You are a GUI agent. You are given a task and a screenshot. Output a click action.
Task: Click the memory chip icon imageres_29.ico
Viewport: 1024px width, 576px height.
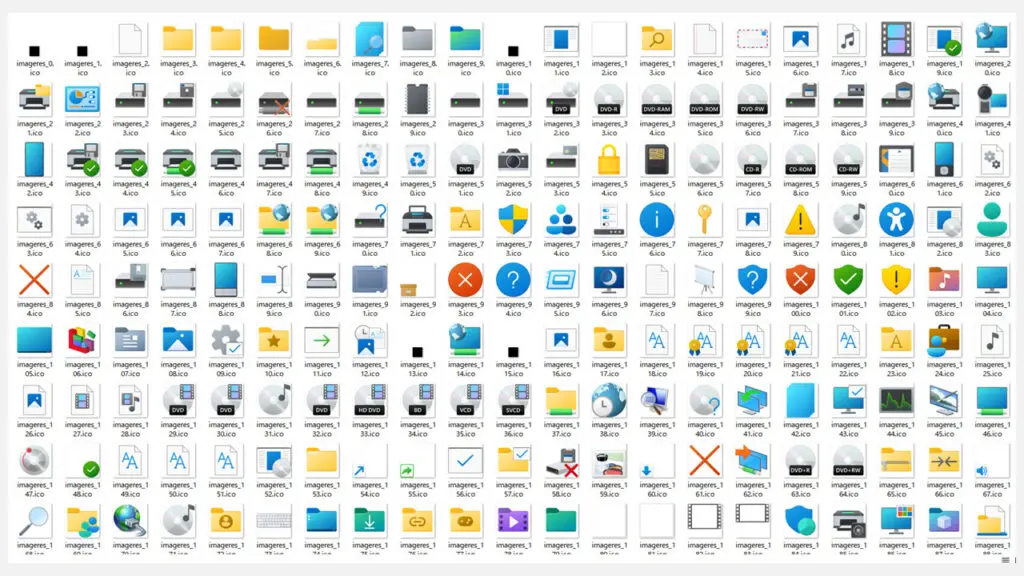(x=417, y=98)
